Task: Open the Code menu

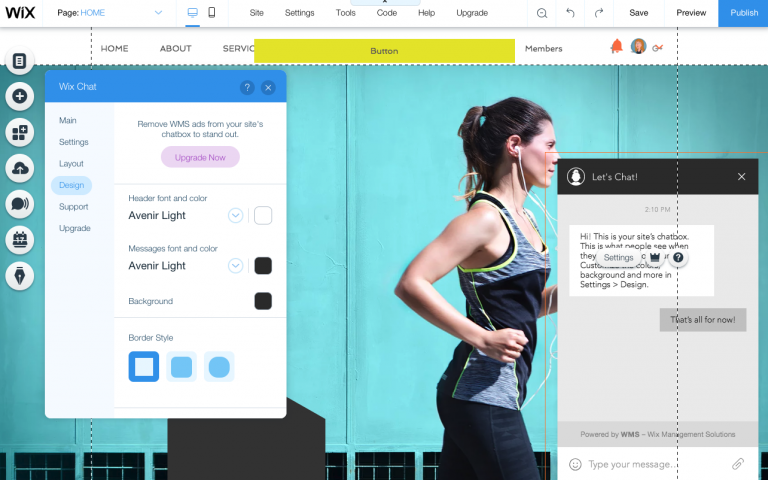Action: tap(386, 13)
